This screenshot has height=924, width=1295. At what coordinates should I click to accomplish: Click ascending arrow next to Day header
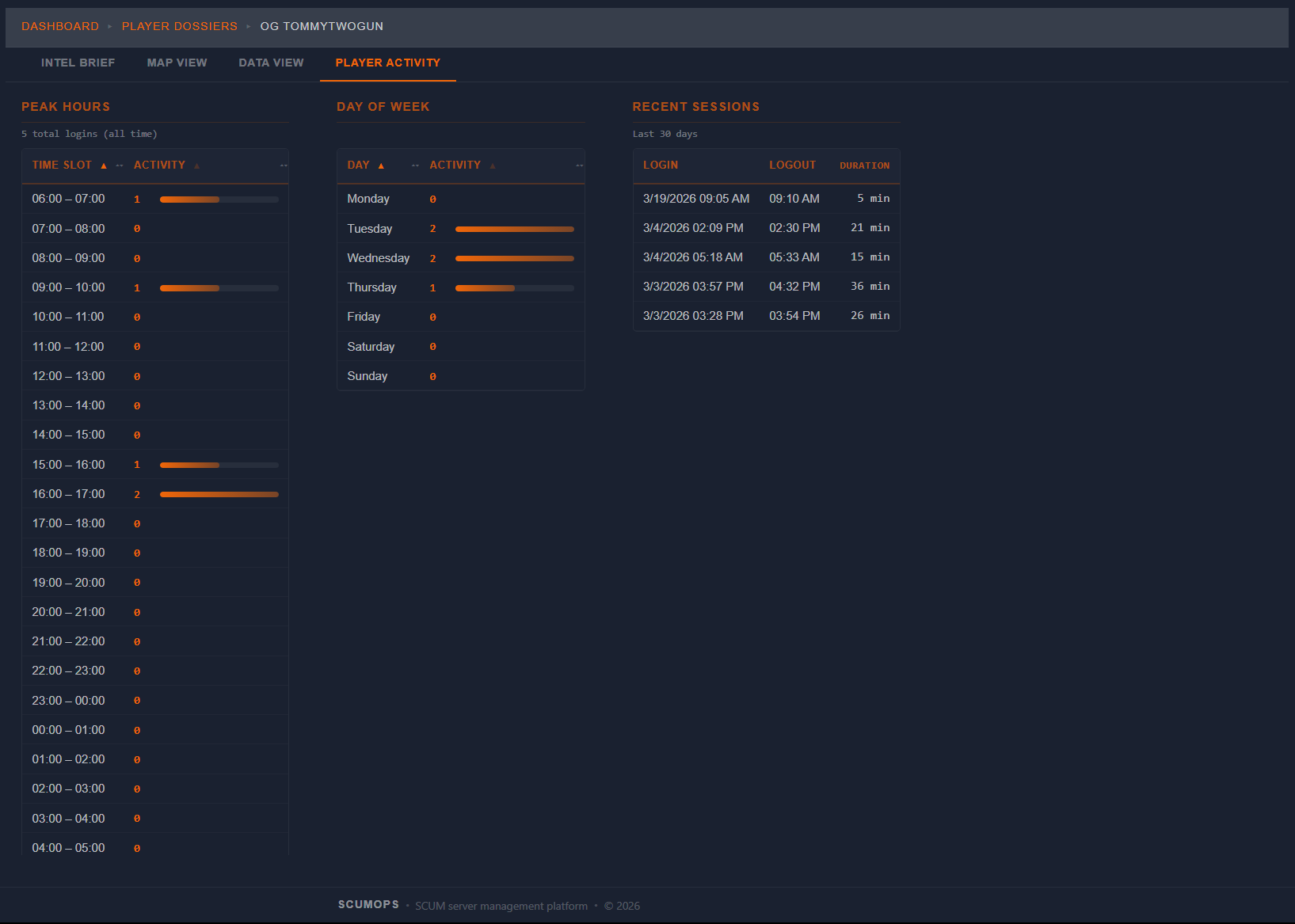click(x=381, y=165)
